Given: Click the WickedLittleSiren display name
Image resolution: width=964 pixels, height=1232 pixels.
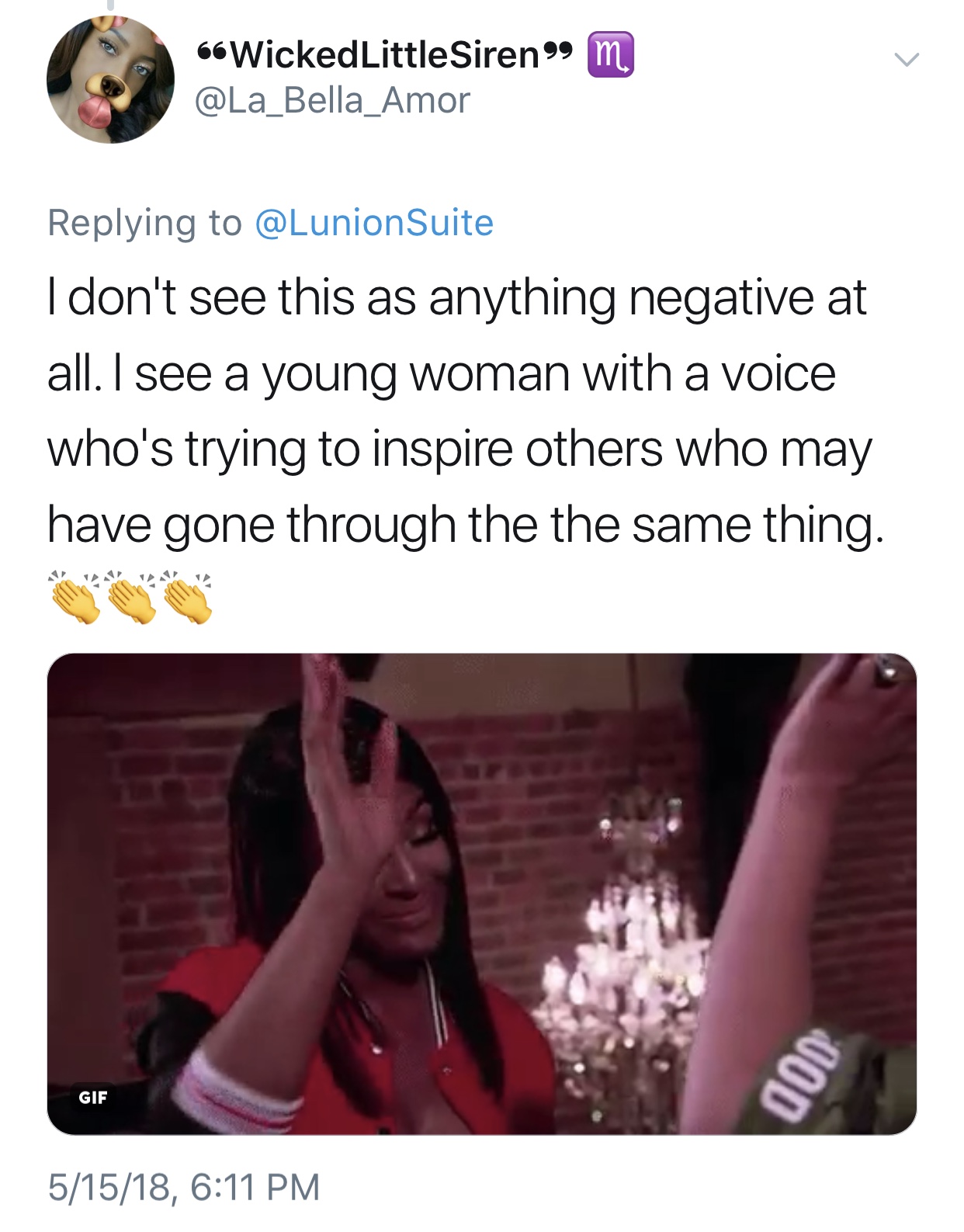Looking at the screenshot, I should tap(385, 54).
